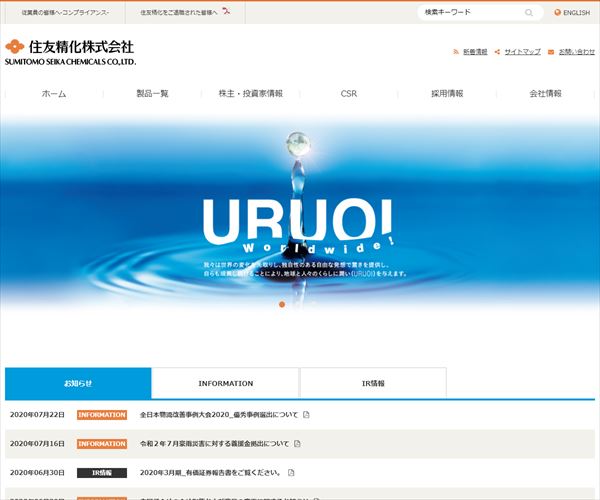The width and height of the screenshot is (600, 500).
Task: Open the 会社情報 navigation menu
Action: click(x=545, y=93)
